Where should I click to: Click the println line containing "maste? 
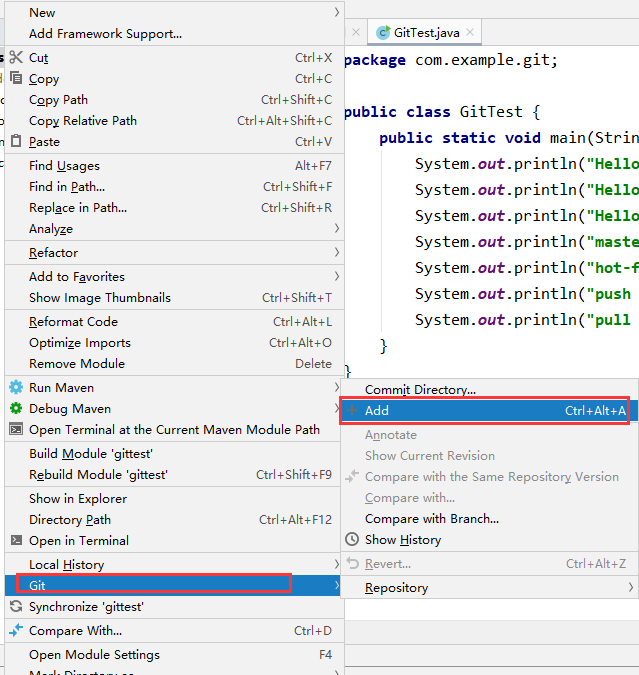pyautogui.click(x=526, y=242)
